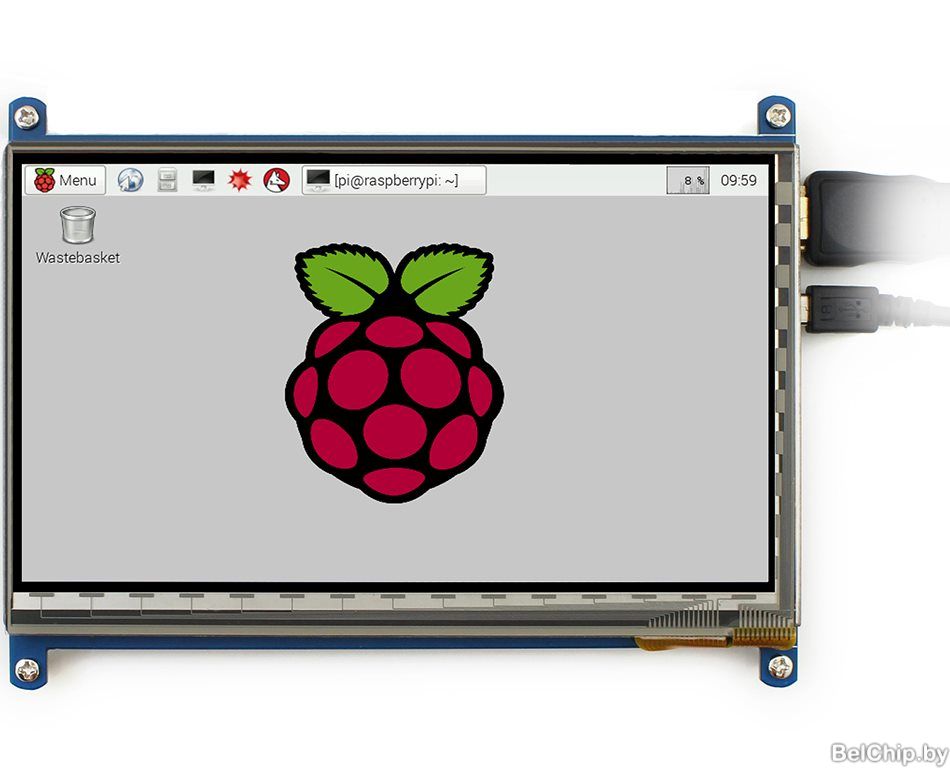Open Wolfram wolf icon
Screen dimensions: 950x768
[276, 180]
